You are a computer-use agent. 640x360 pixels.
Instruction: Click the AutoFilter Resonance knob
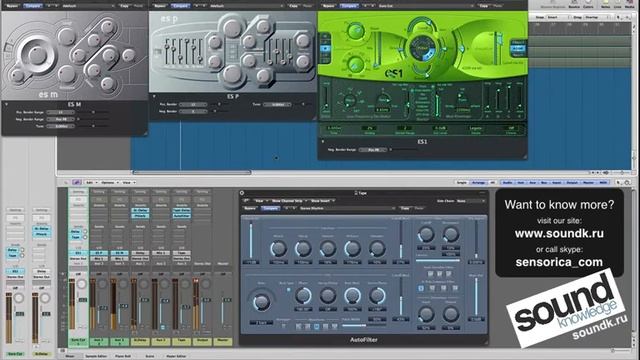tap(451, 234)
